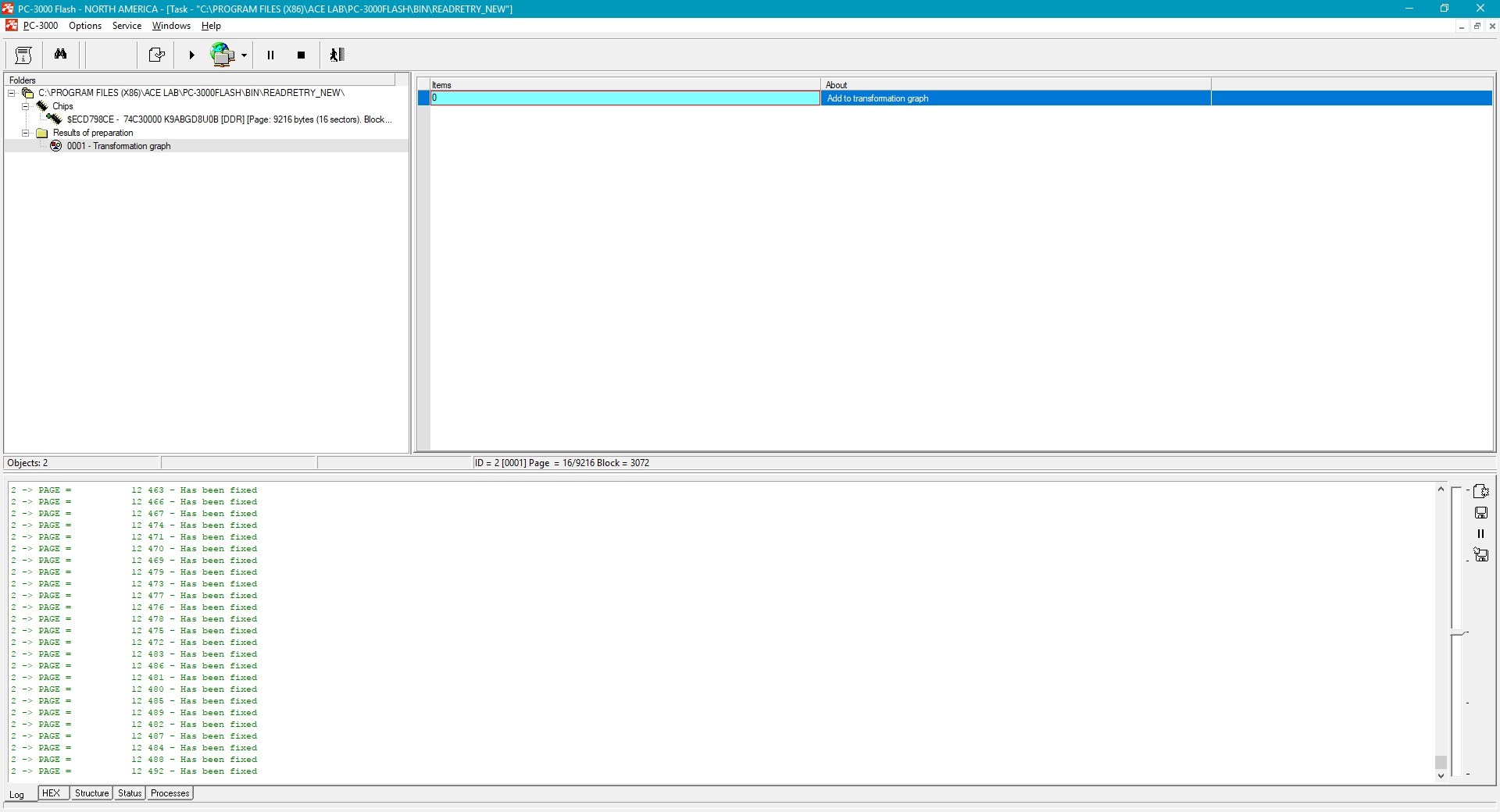Click the binoculars search icon

coord(60,55)
